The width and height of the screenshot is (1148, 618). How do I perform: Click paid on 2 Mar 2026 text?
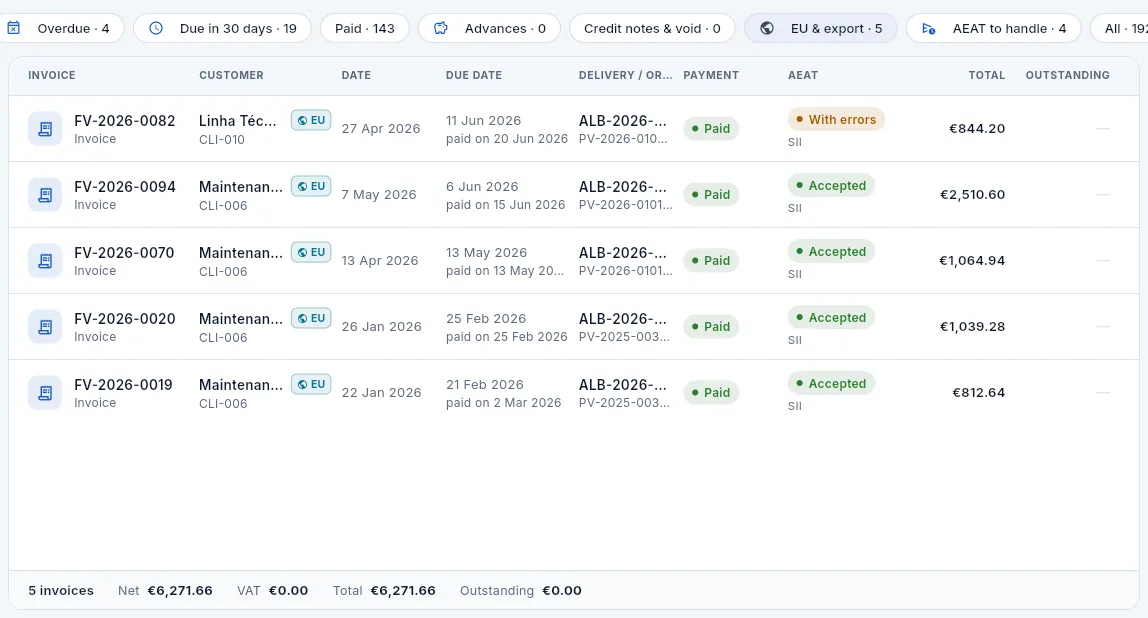coord(504,403)
